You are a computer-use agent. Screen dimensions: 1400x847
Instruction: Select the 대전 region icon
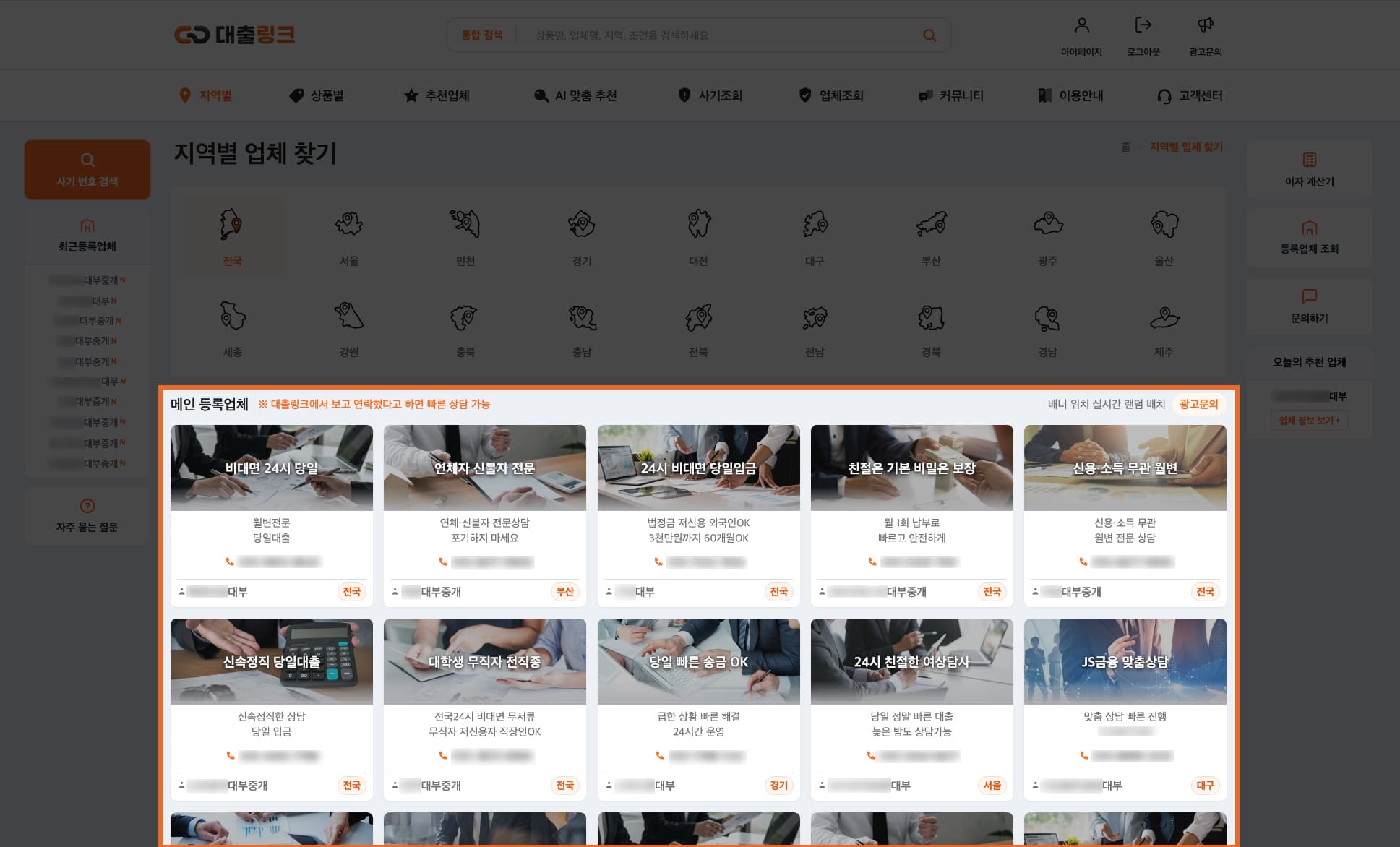698,224
